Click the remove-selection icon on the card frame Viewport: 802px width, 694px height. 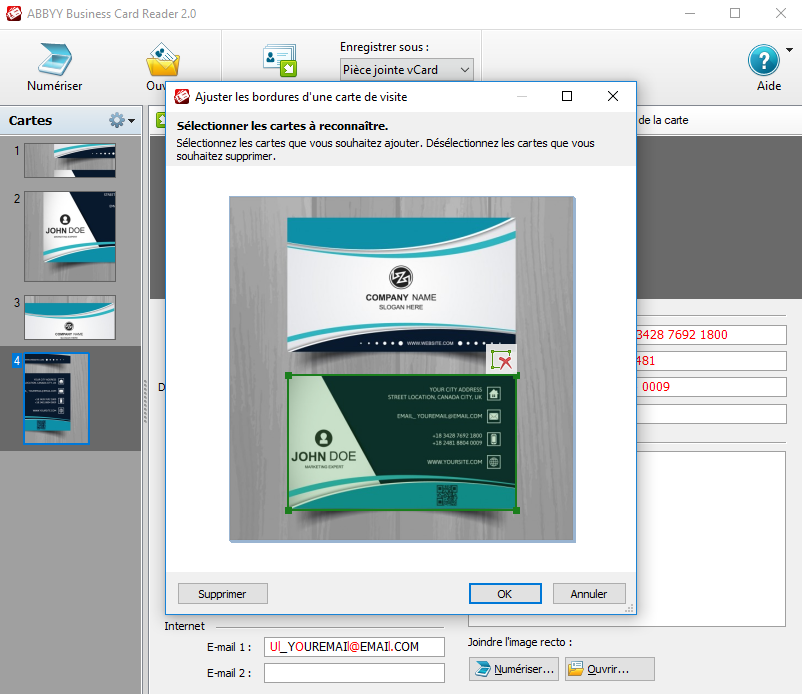[502, 361]
